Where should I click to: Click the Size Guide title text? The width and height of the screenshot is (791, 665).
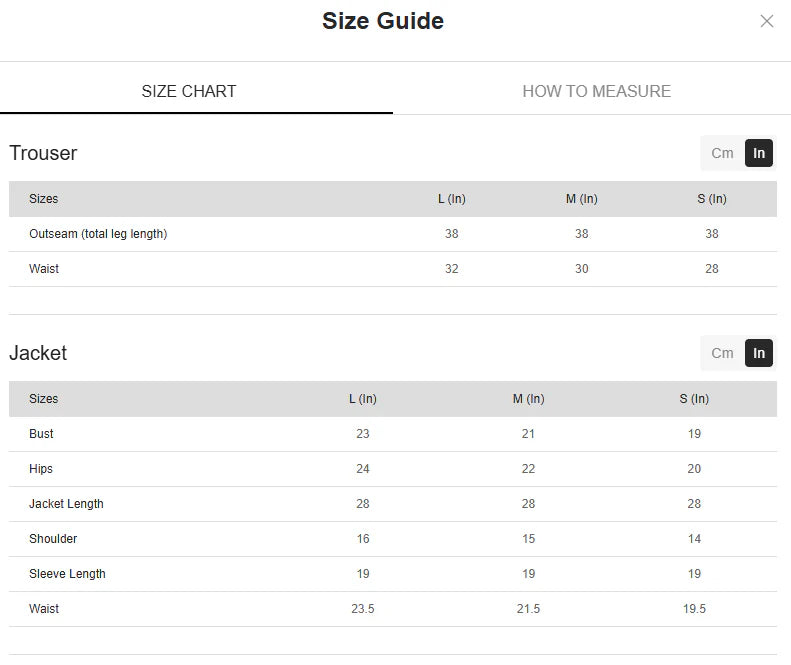383,21
